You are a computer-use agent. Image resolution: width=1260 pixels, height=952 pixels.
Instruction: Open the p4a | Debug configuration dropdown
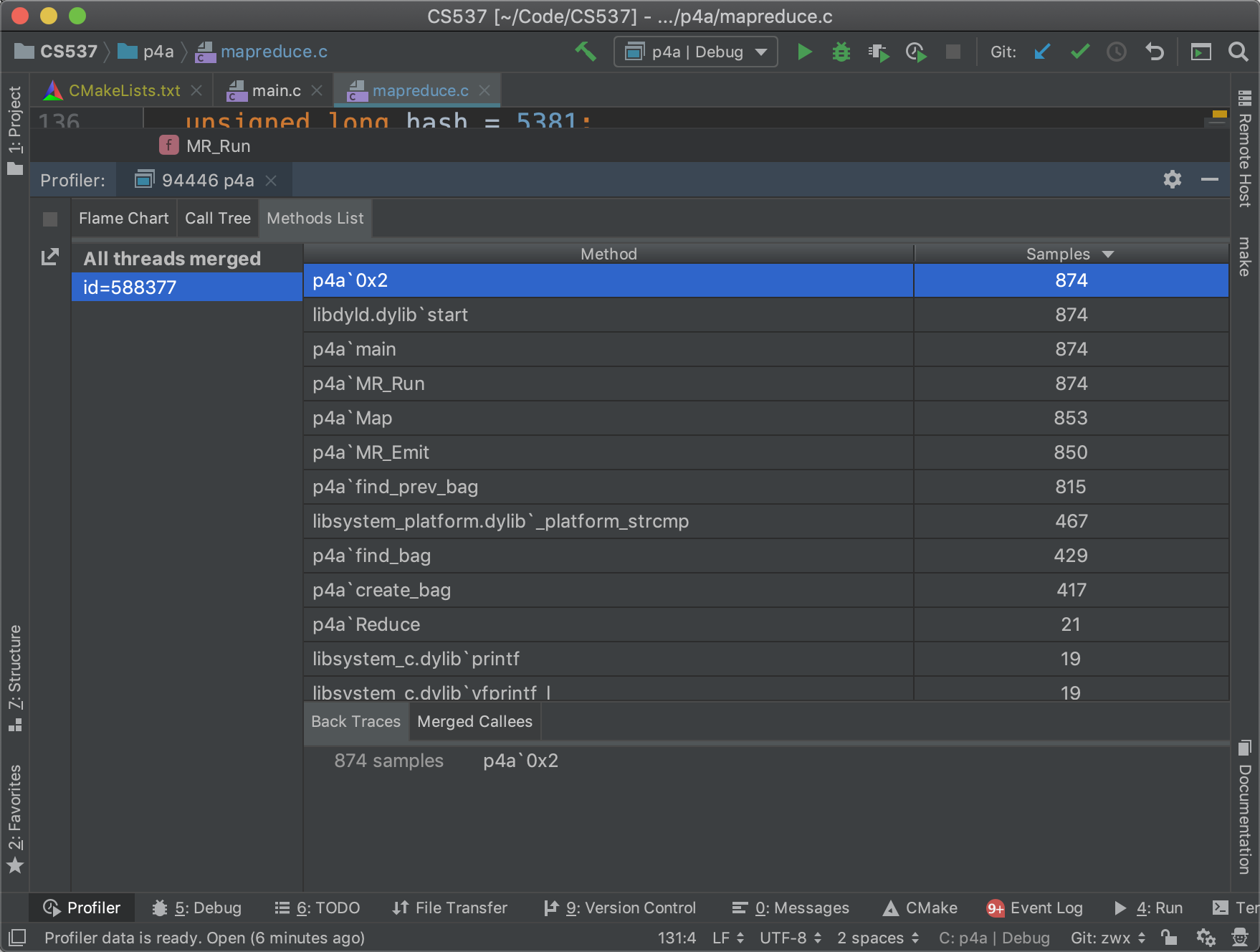tap(696, 52)
